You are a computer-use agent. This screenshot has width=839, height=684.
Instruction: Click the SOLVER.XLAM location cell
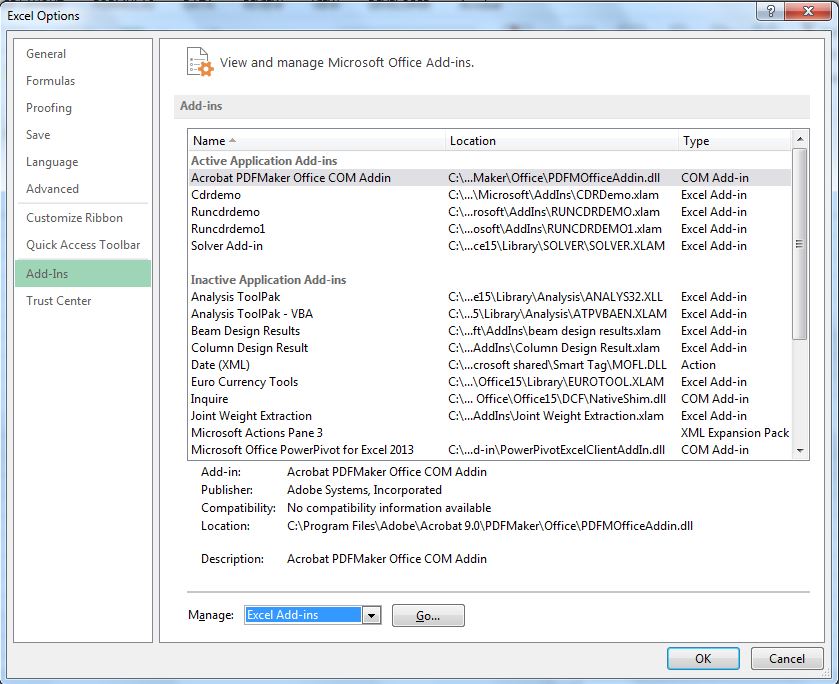point(556,246)
